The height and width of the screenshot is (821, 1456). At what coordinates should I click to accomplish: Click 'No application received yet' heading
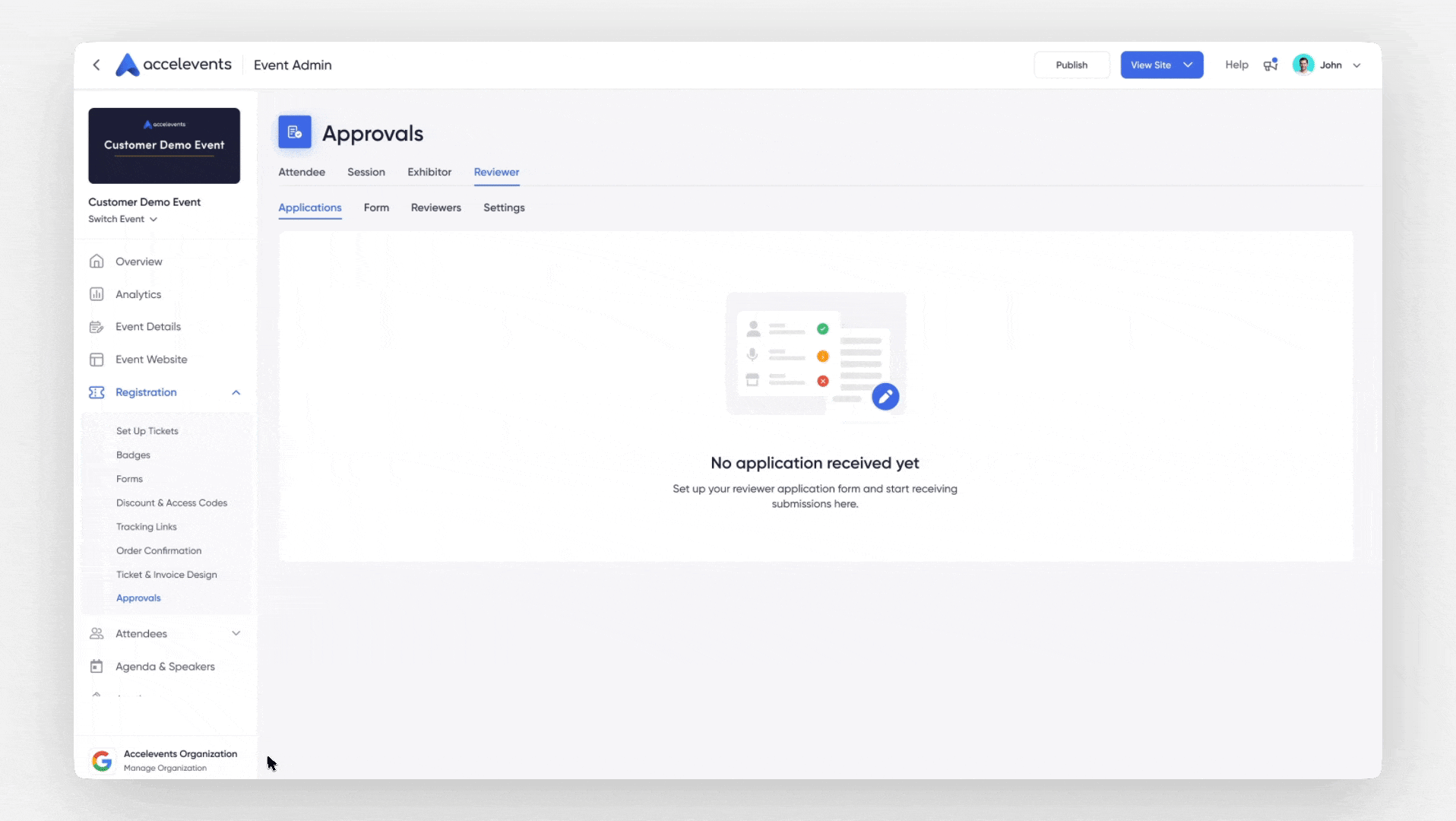click(x=815, y=463)
